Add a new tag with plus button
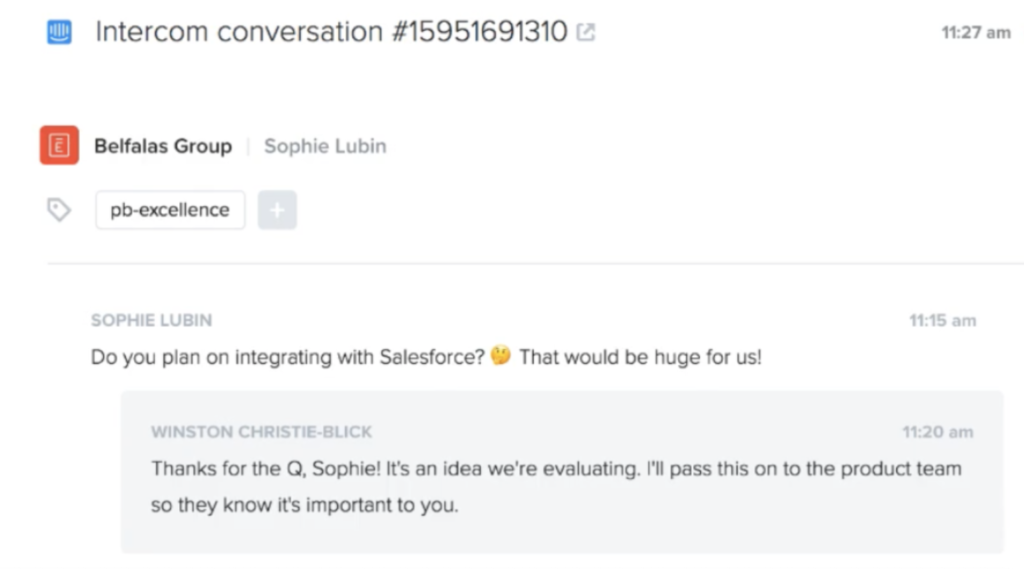The height and width of the screenshot is (569, 1024). pos(277,210)
